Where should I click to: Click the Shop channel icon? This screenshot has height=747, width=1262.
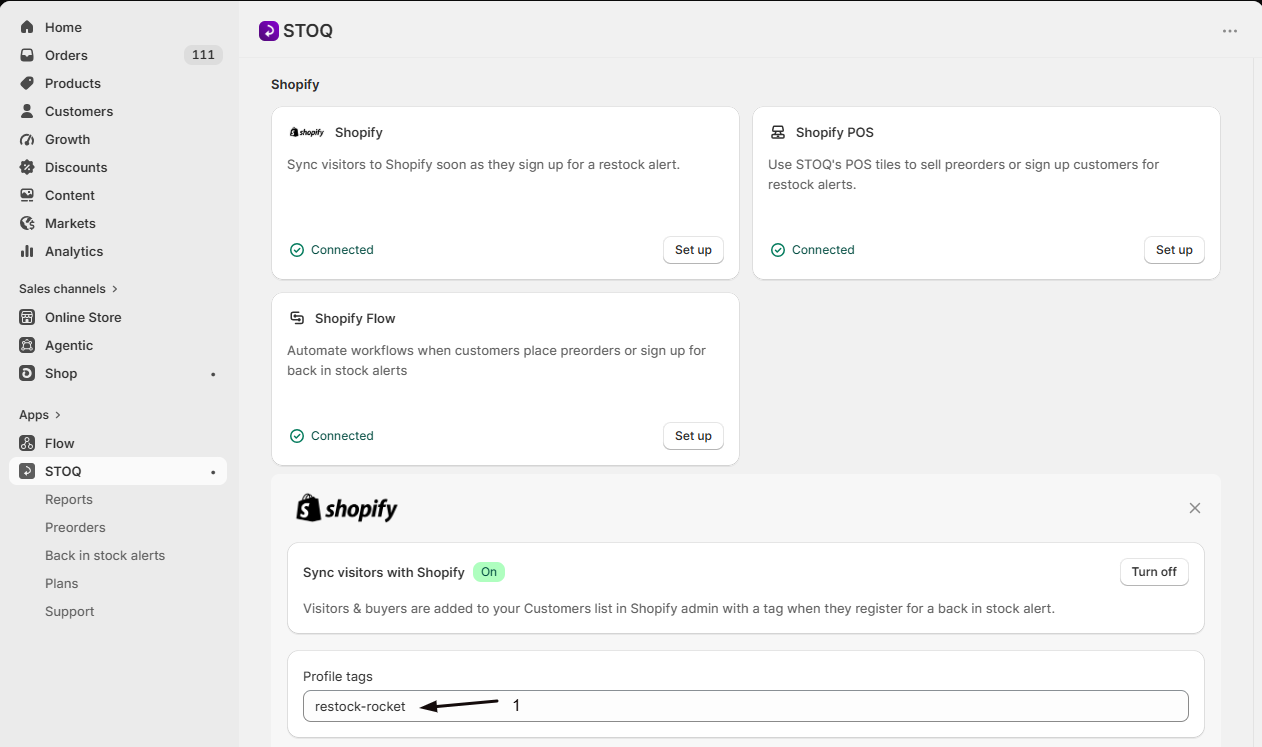(27, 373)
